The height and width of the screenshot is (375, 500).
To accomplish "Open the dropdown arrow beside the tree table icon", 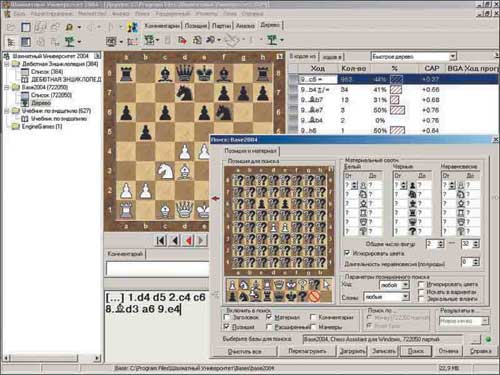I will click(x=157, y=41).
